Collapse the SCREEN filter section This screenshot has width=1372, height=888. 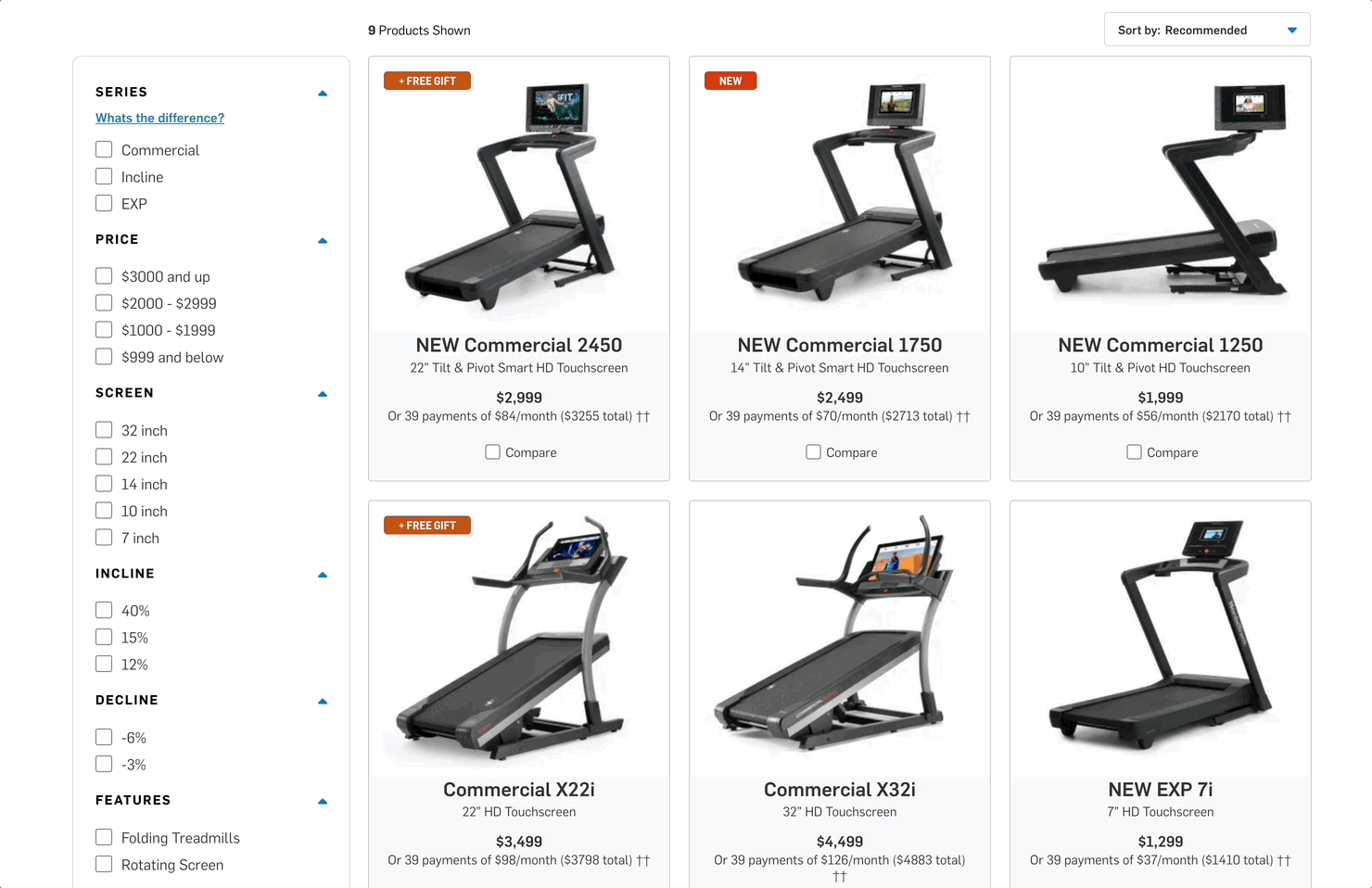click(x=323, y=394)
